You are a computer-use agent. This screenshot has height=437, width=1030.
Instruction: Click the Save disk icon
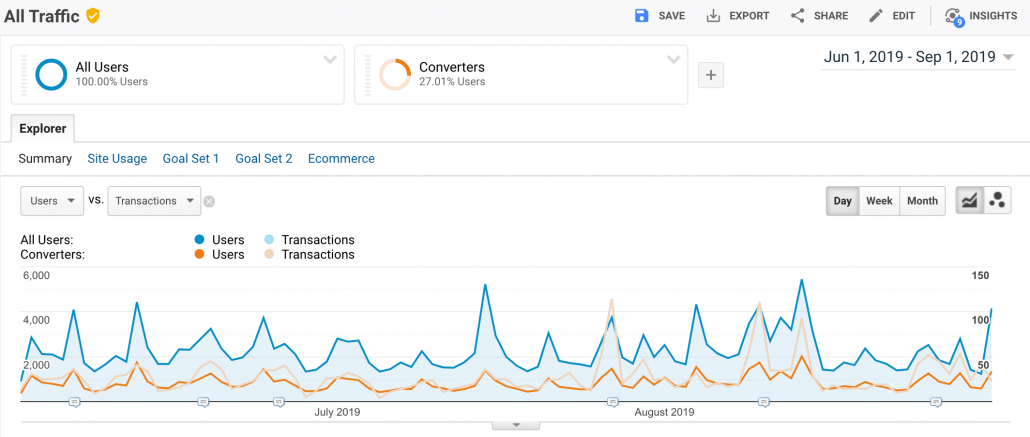click(x=642, y=16)
